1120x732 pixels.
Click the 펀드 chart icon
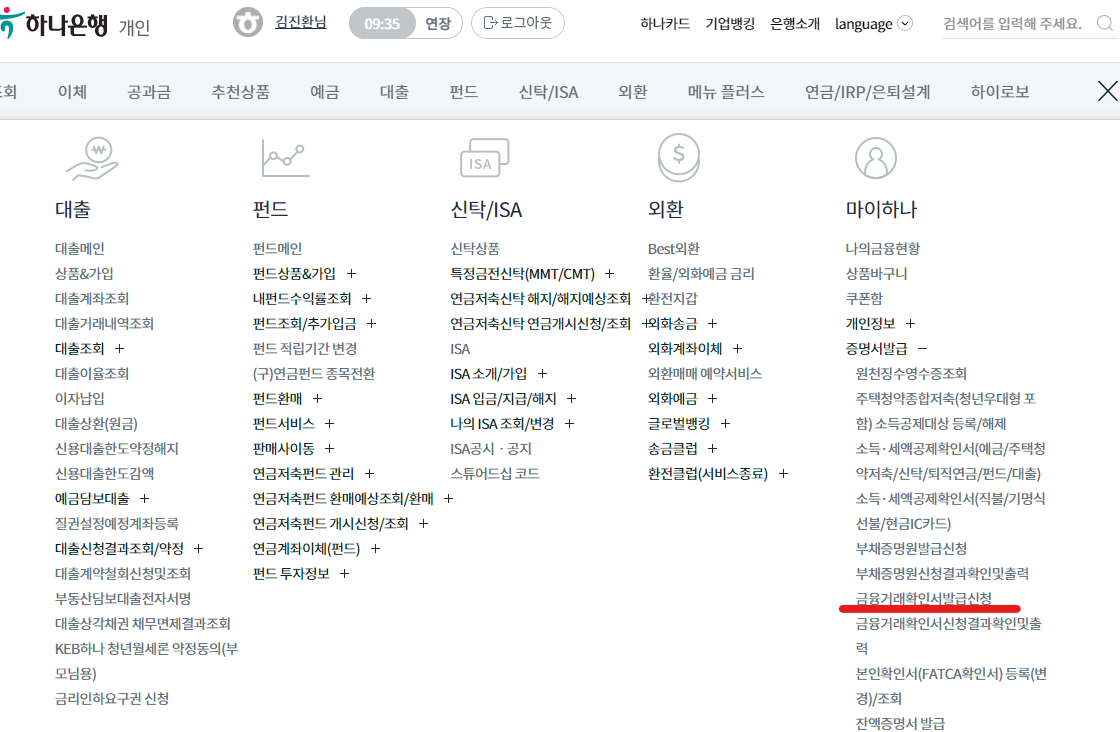pyautogui.click(x=284, y=158)
